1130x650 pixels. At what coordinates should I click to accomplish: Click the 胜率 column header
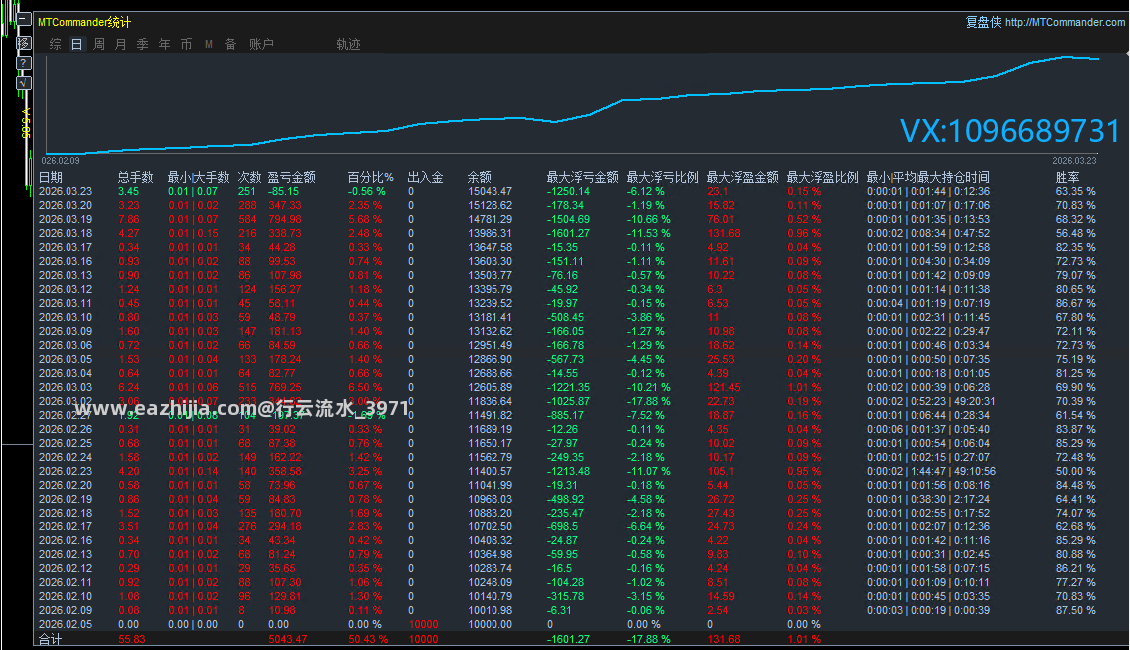pos(1067,177)
